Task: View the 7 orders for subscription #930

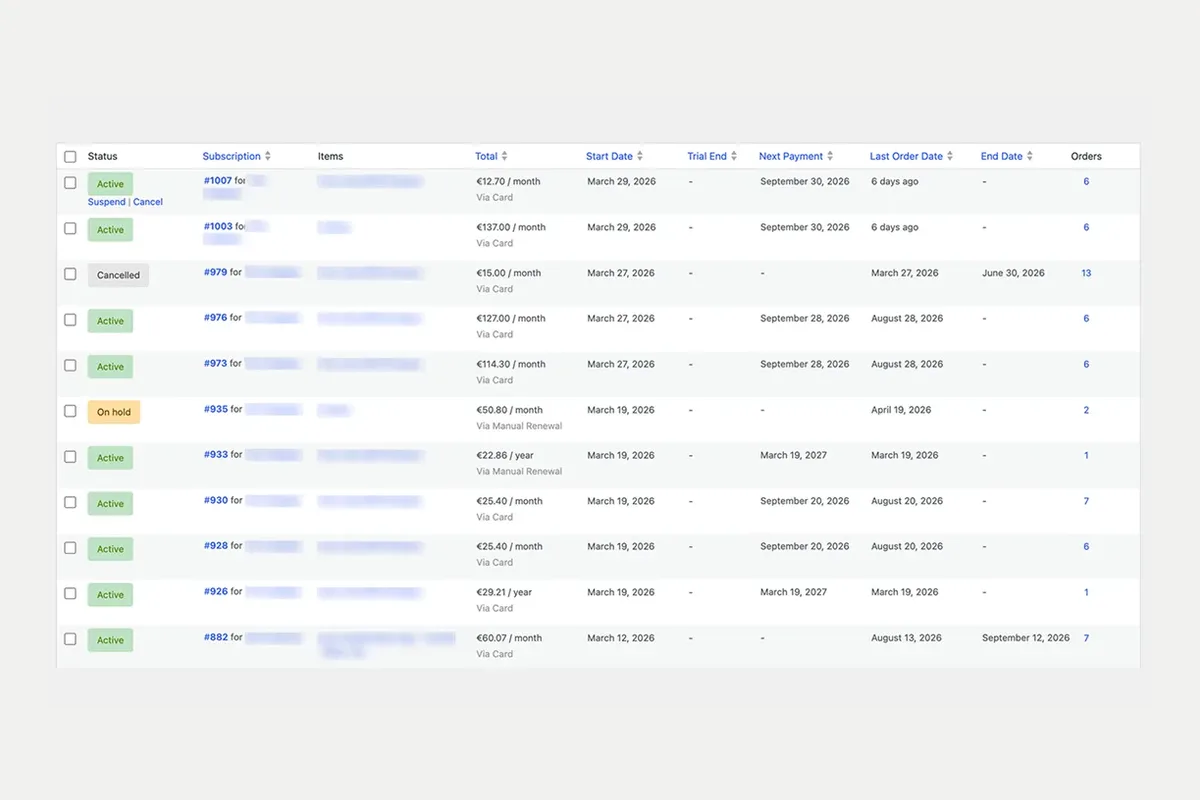Action: point(1086,501)
